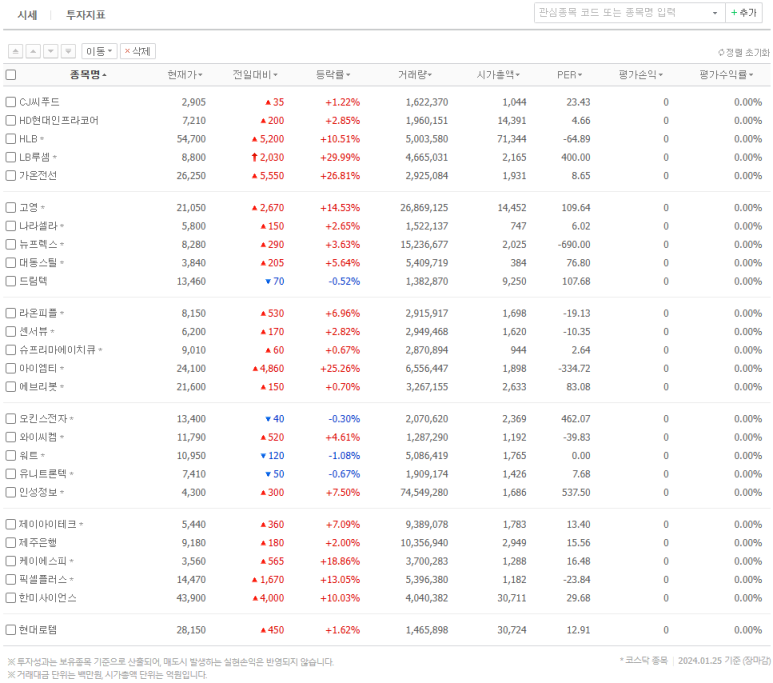Open the 슈프리마에이치큐 stock link

[58, 350]
